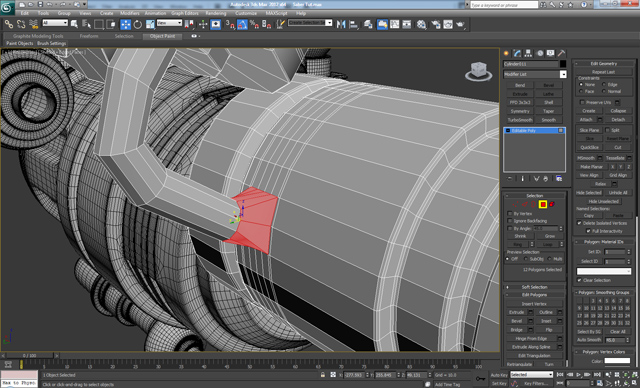Screen dimensions: 640x388
Task: Click the Unlink Selection icon
Action: [21, 24]
